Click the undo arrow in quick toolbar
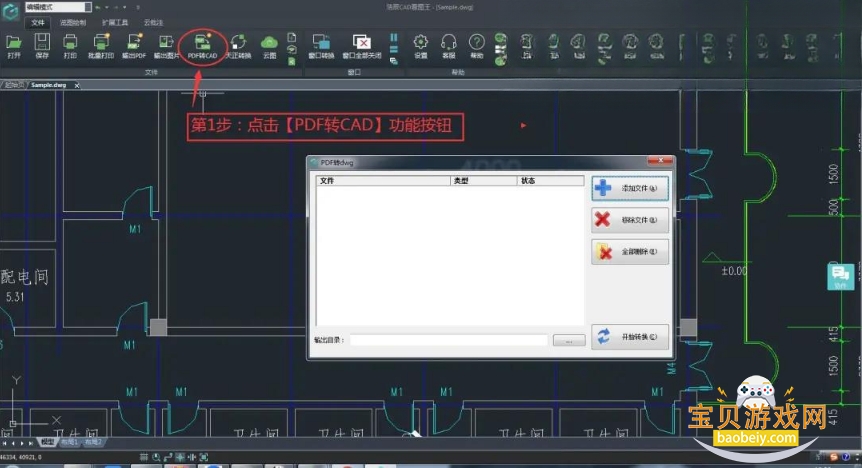This screenshot has width=862, height=468. point(98,8)
